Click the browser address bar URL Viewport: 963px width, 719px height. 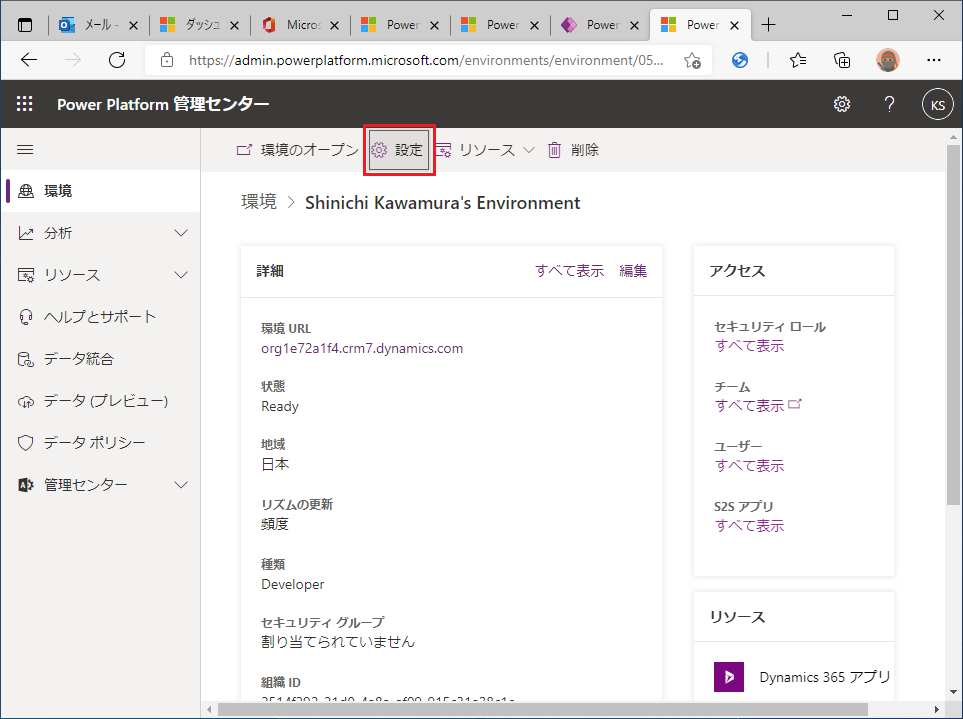[x=426, y=60]
